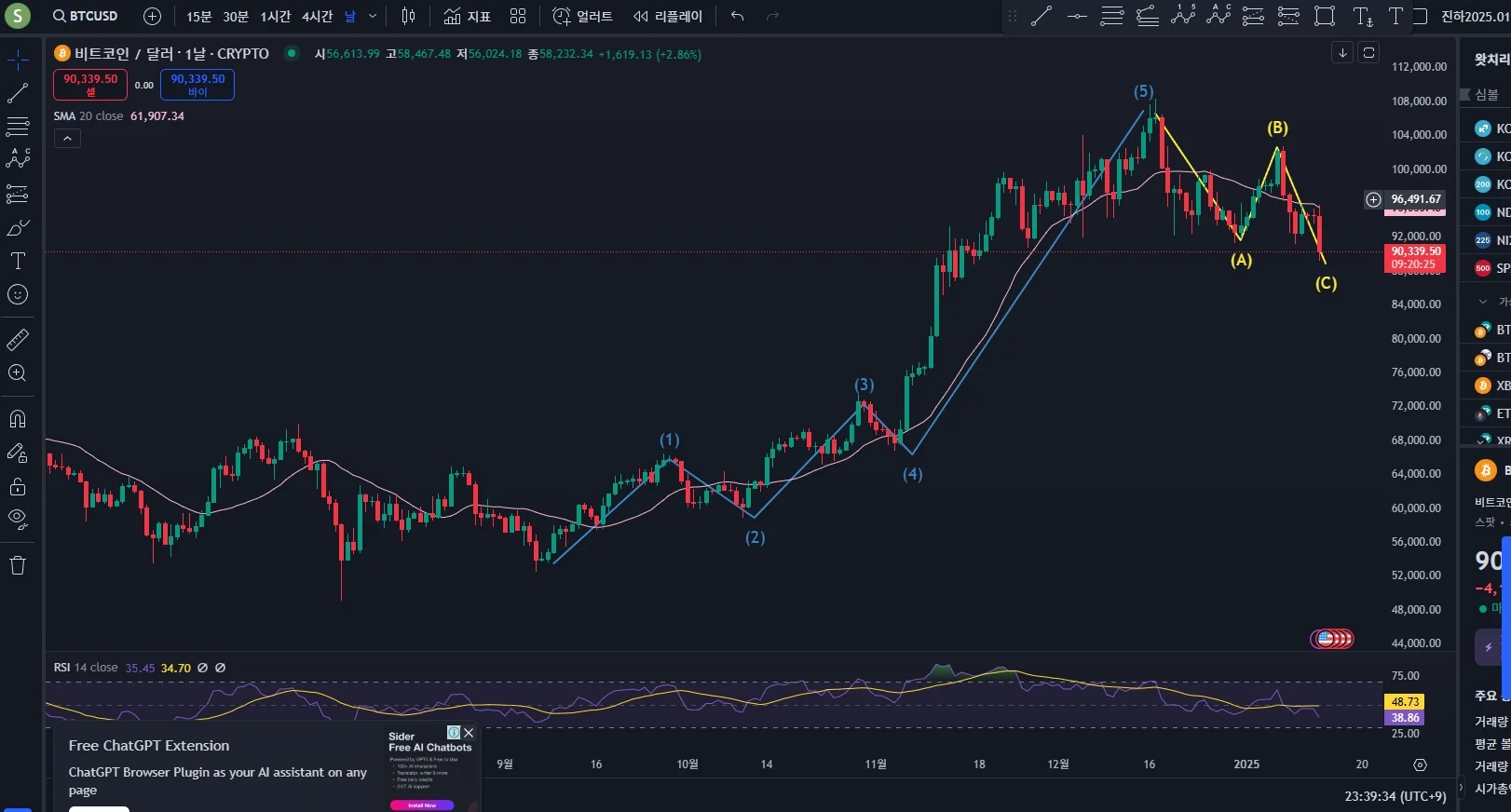Select the trend line tool in left sidebar
Viewport: 1511px width, 812px height.
click(x=18, y=93)
